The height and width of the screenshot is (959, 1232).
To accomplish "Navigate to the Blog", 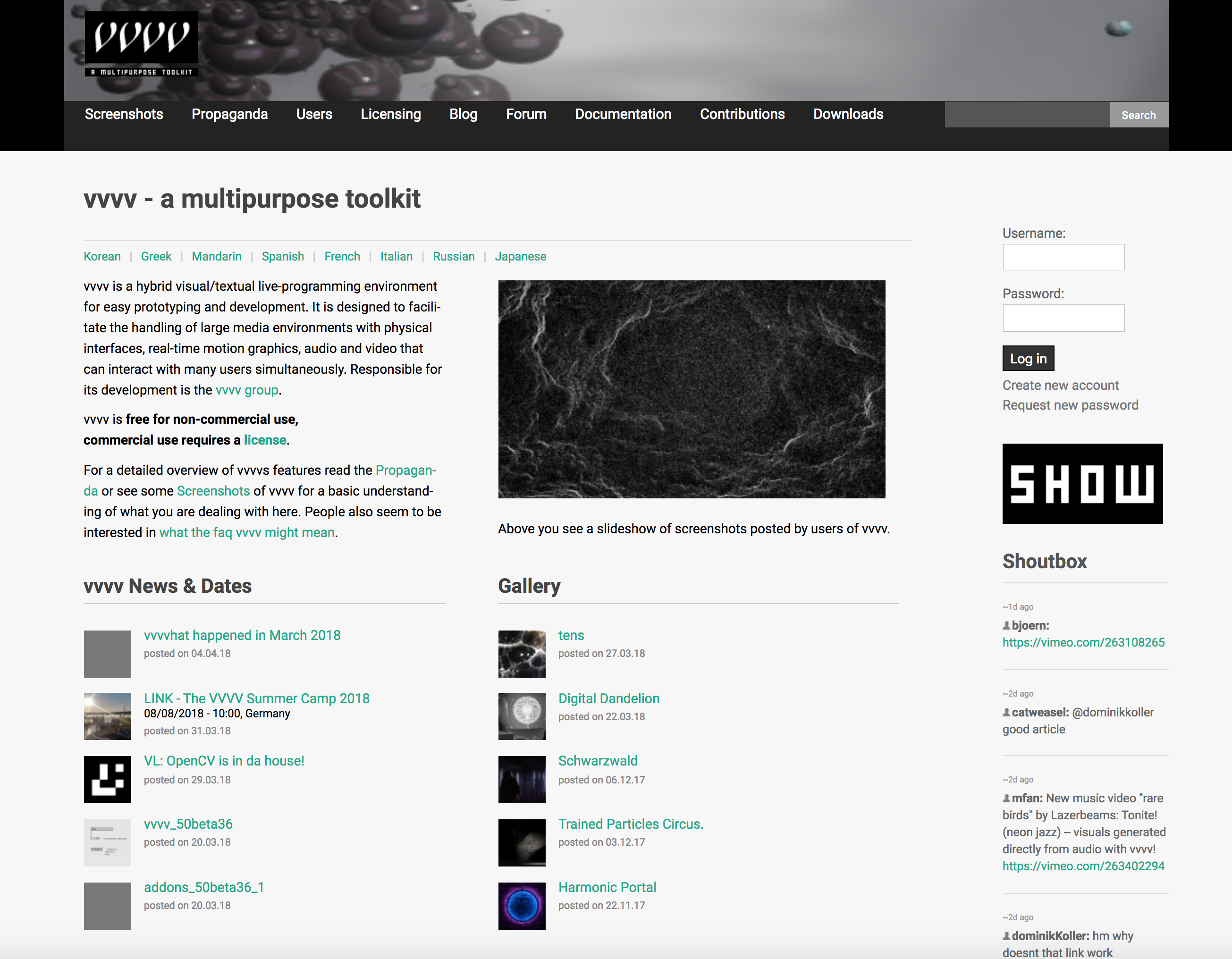I will (x=463, y=114).
